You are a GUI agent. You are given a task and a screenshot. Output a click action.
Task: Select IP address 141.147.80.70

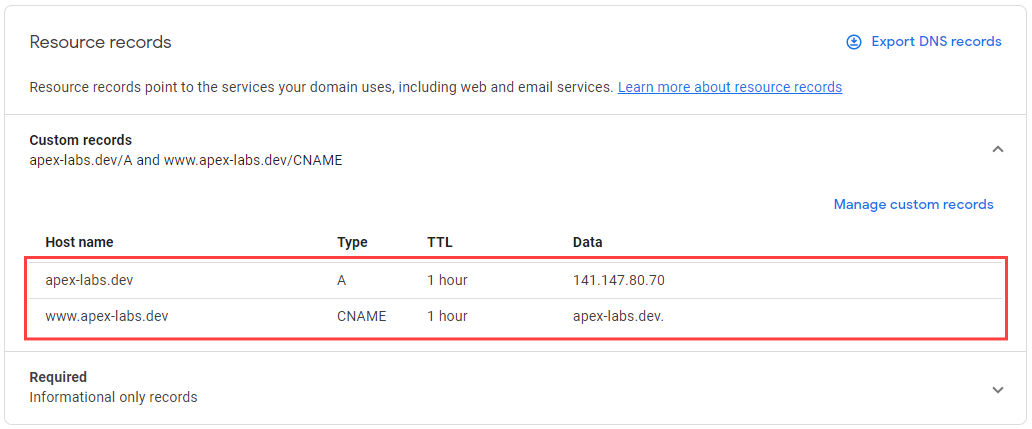pos(619,280)
